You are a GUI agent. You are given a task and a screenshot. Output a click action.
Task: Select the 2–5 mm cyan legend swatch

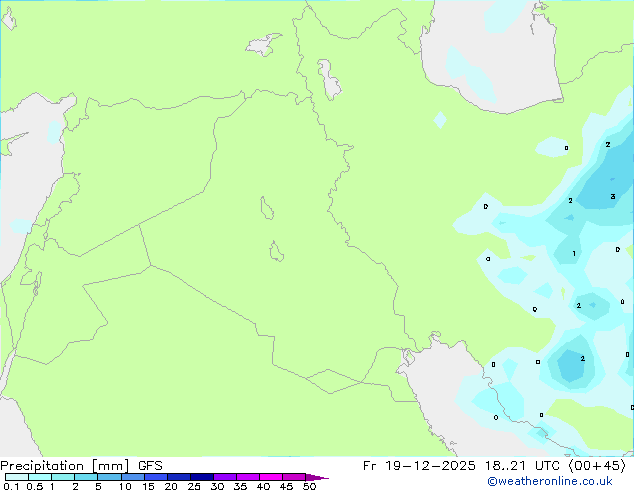86,477
